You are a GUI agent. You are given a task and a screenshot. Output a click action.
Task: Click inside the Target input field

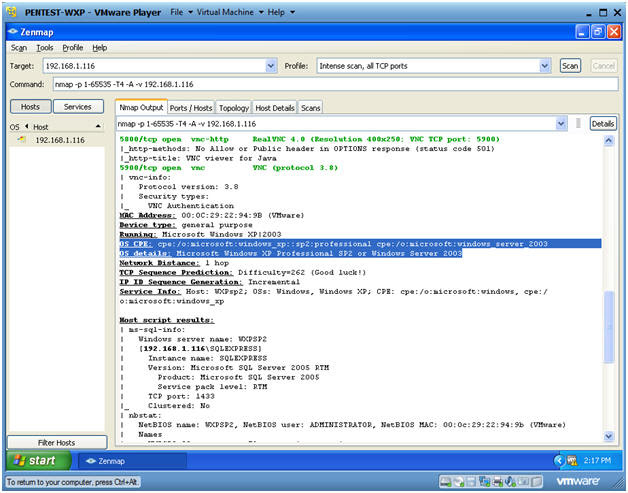pos(155,66)
